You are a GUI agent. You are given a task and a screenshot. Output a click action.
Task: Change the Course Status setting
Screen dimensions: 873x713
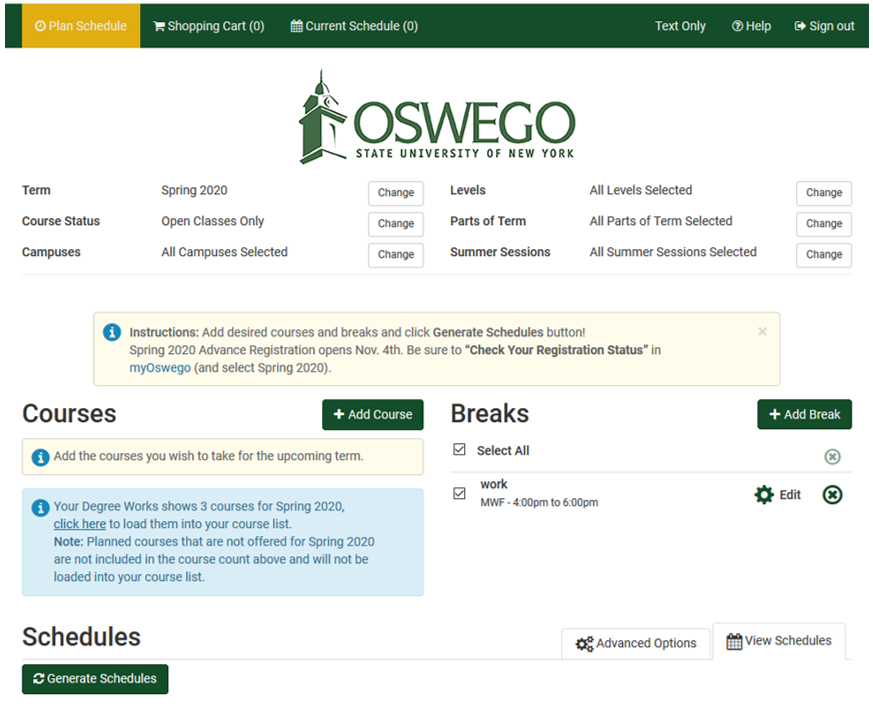(x=396, y=224)
